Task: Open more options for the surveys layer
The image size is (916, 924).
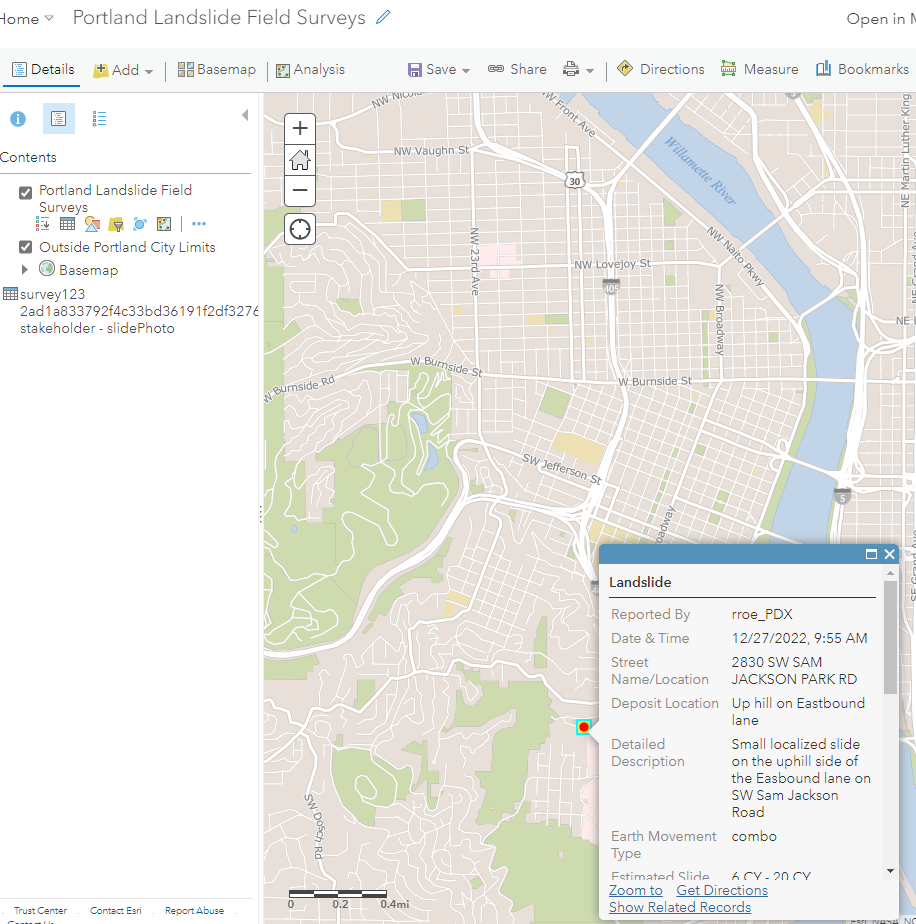Action: (x=198, y=223)
